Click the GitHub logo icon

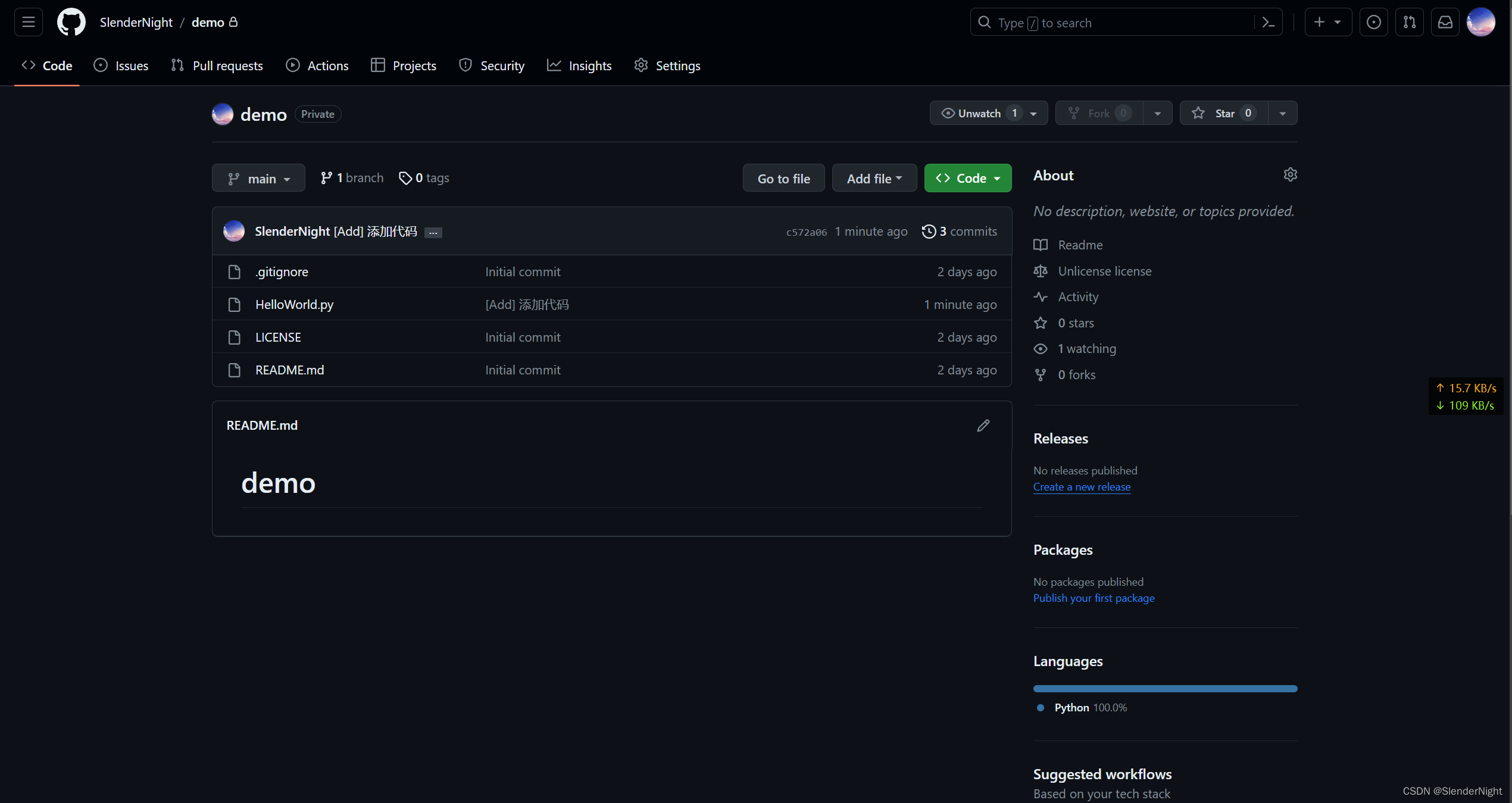tap(71, 23)
